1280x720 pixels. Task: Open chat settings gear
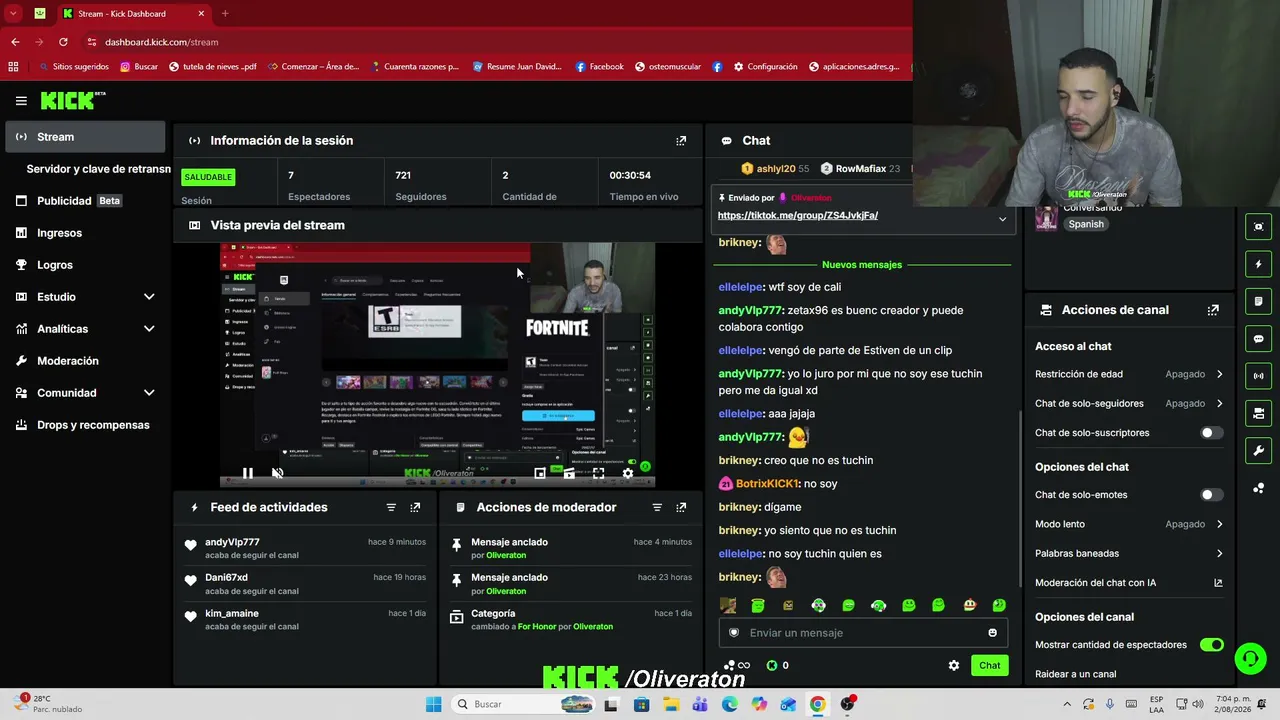point(954,666)
